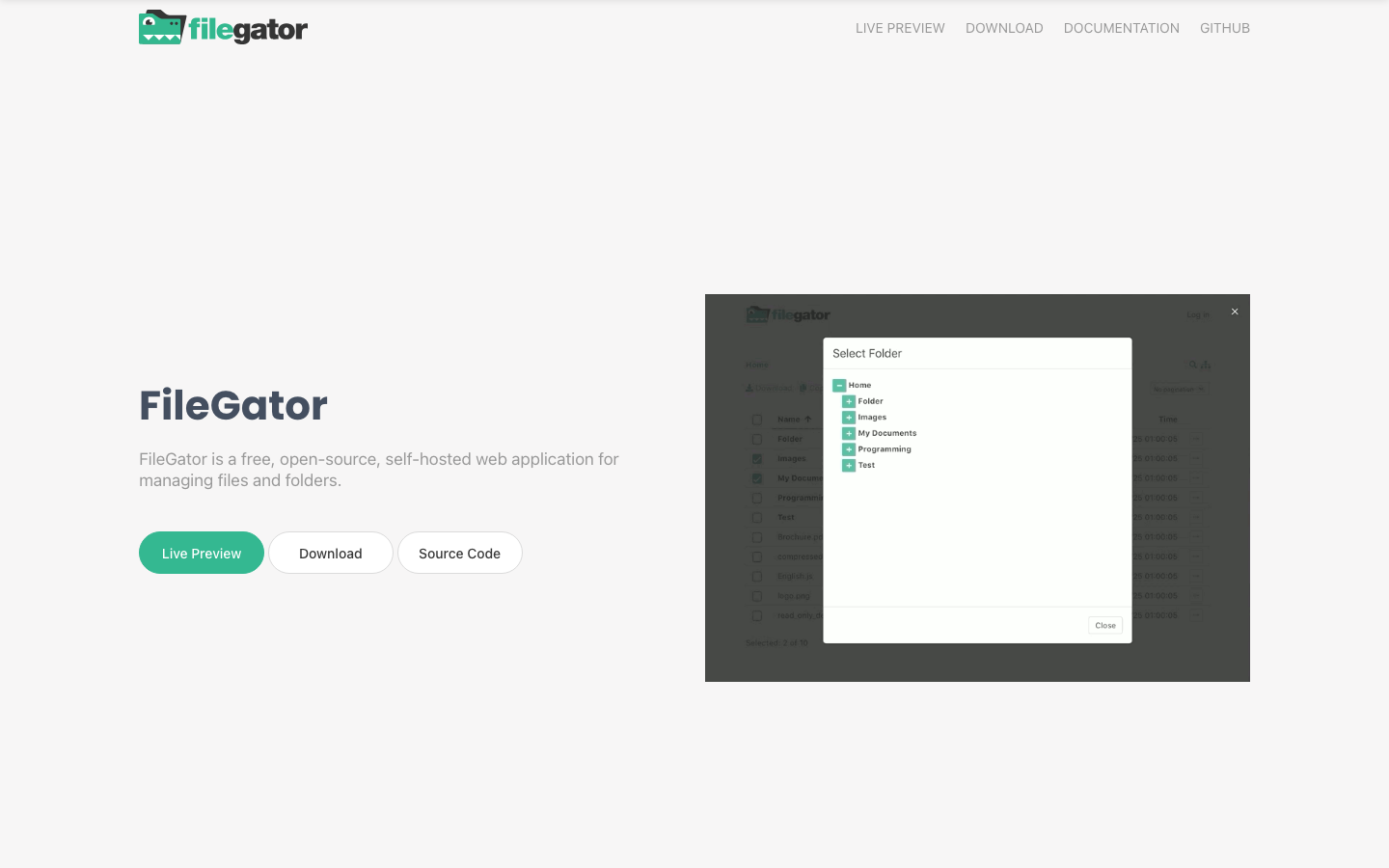This screenshot has width=1389, height=868.
Task: Click the row action arrow icon for Folder
Action: 1195,439
